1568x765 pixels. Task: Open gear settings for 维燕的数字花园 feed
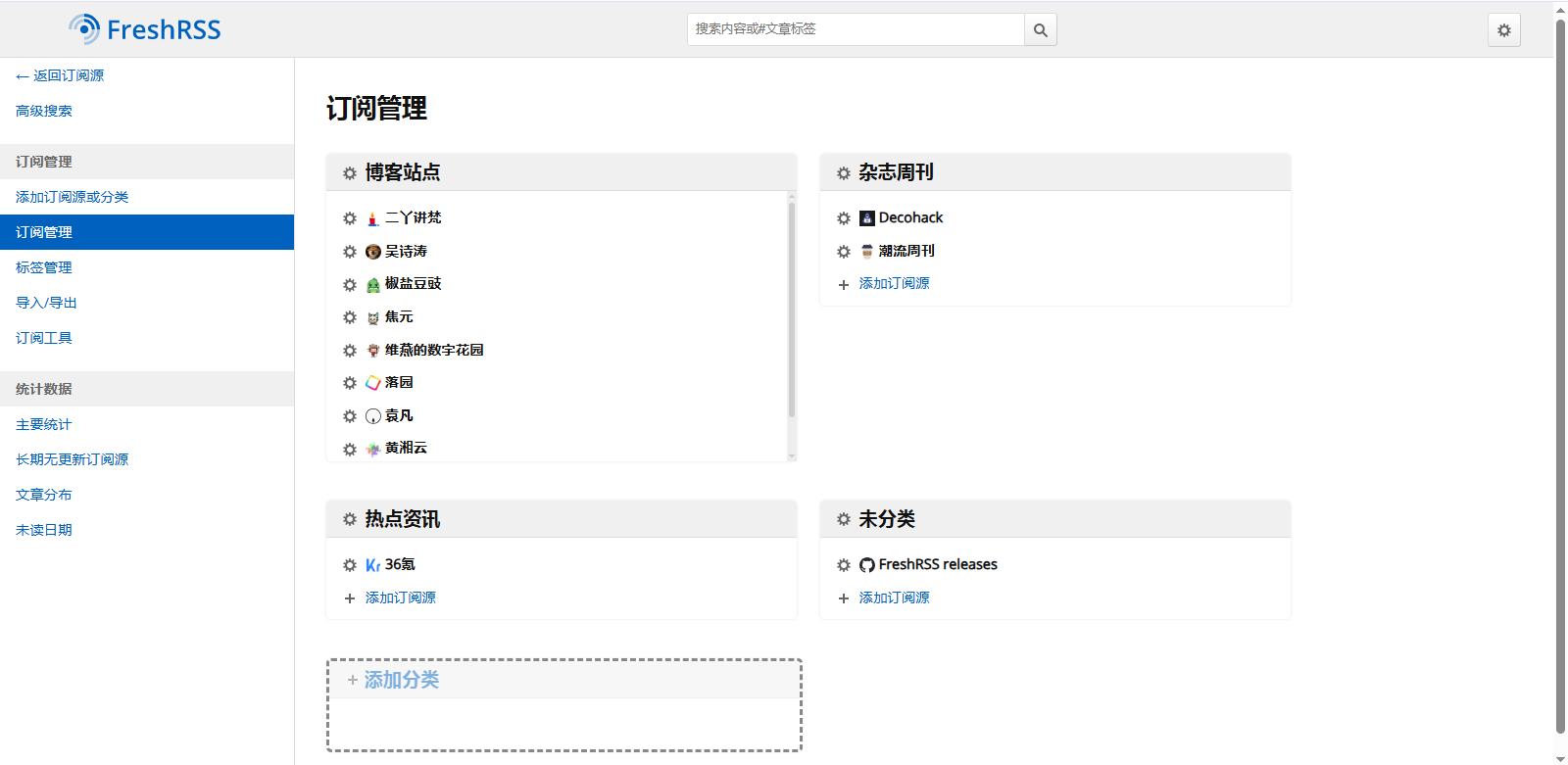click(350, 351)
